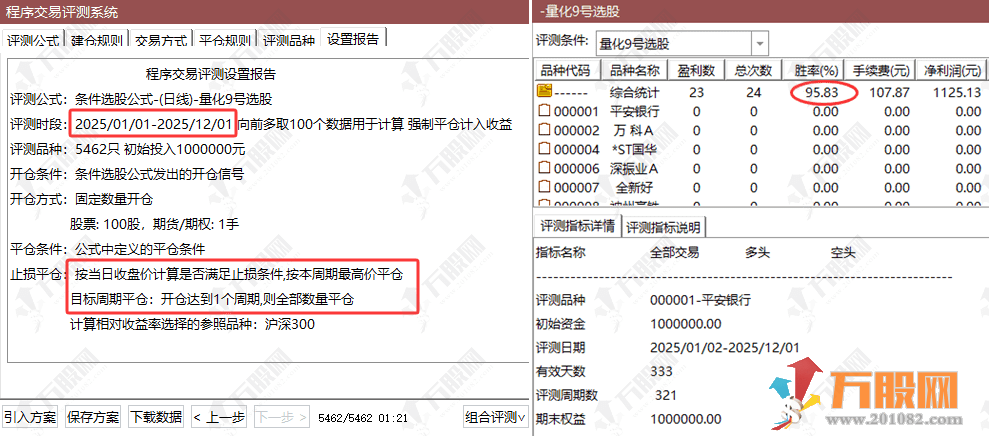The image size is (989, 436).
Task: Click the 保存方案 button
Action: pyautogui.click(x=93, y=417)
